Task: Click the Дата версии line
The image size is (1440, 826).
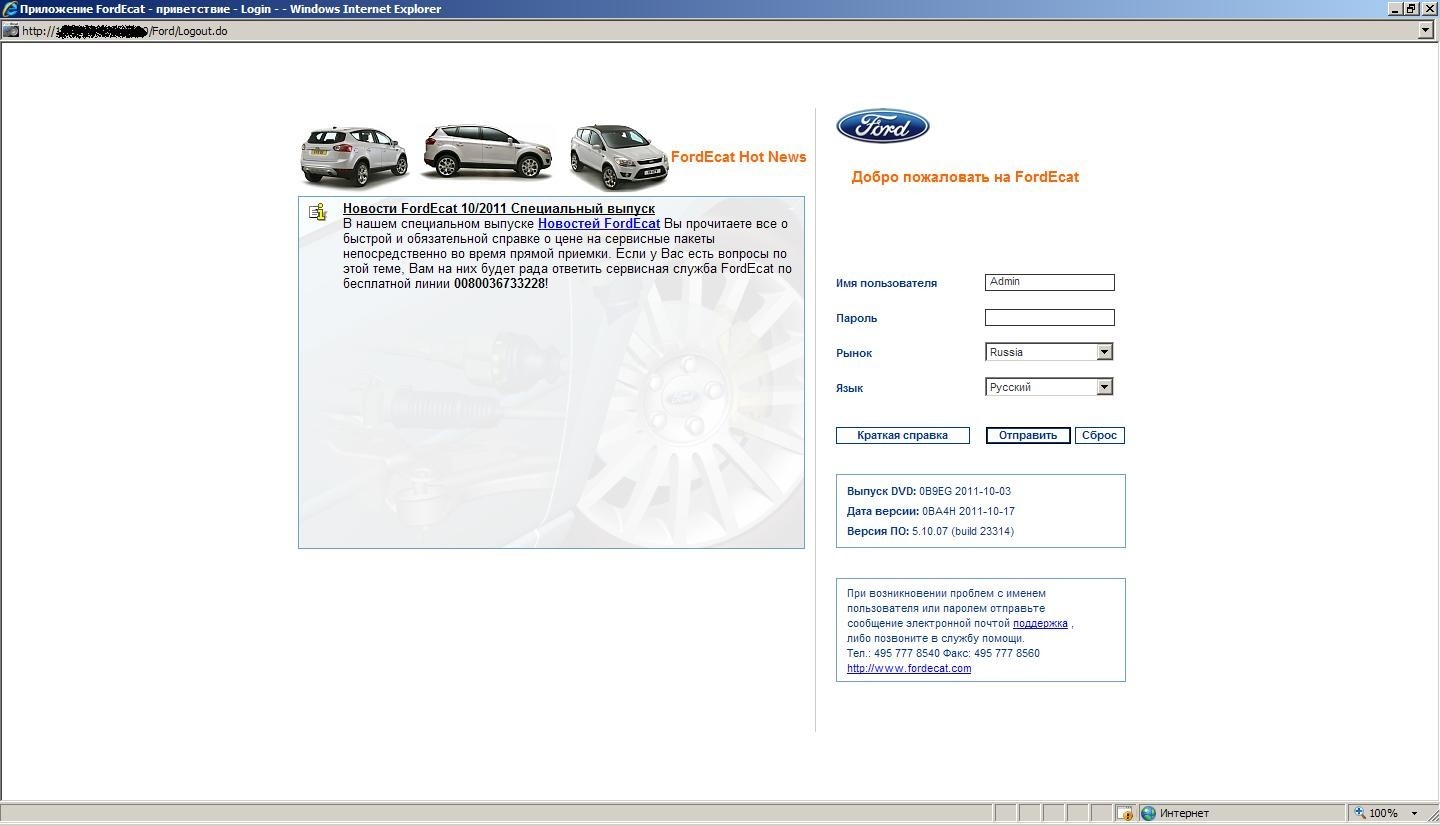Action: coord(931,511)
